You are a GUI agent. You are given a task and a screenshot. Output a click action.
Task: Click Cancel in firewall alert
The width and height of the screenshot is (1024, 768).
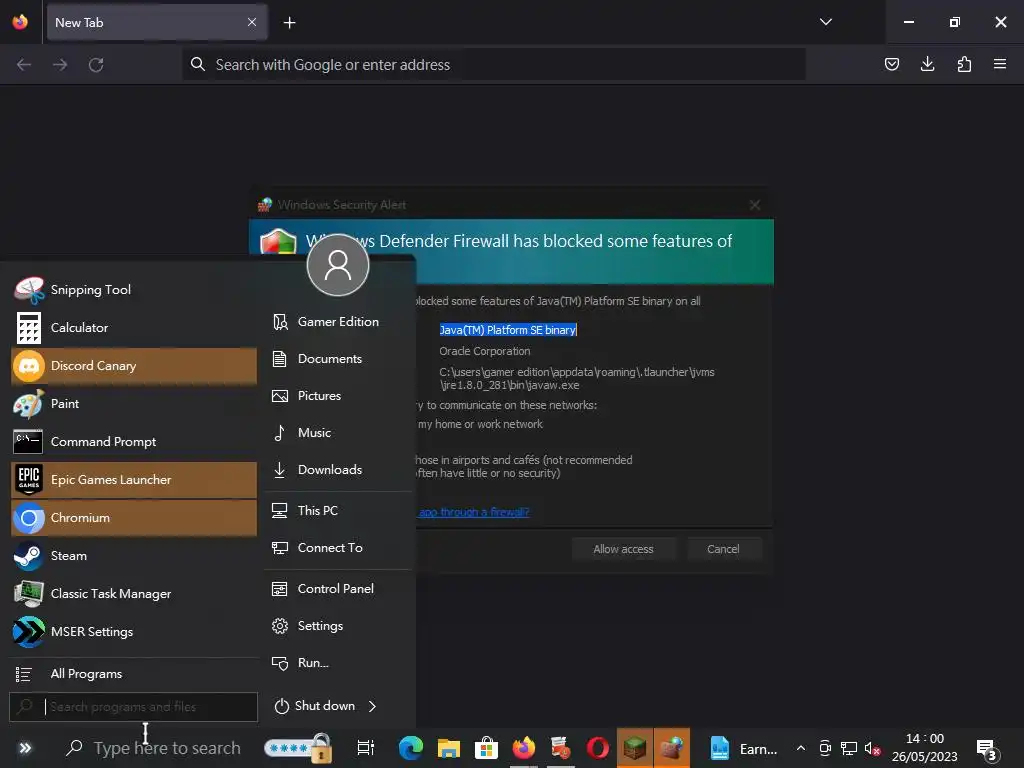point(723,549)
